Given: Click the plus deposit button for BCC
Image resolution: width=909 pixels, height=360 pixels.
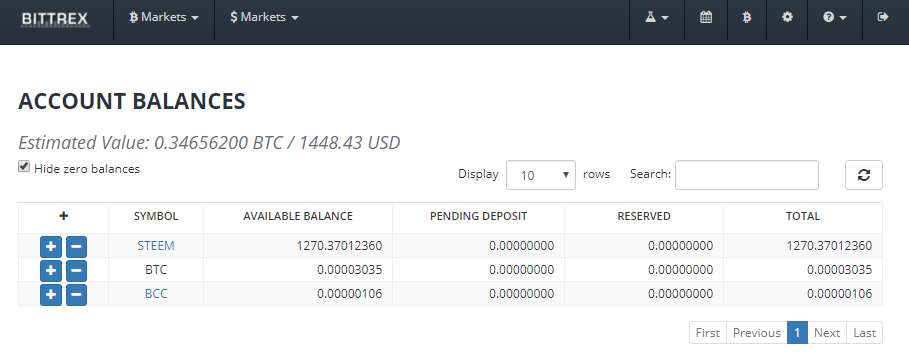Looking at the screenshot, I should (x=50, y=294).
